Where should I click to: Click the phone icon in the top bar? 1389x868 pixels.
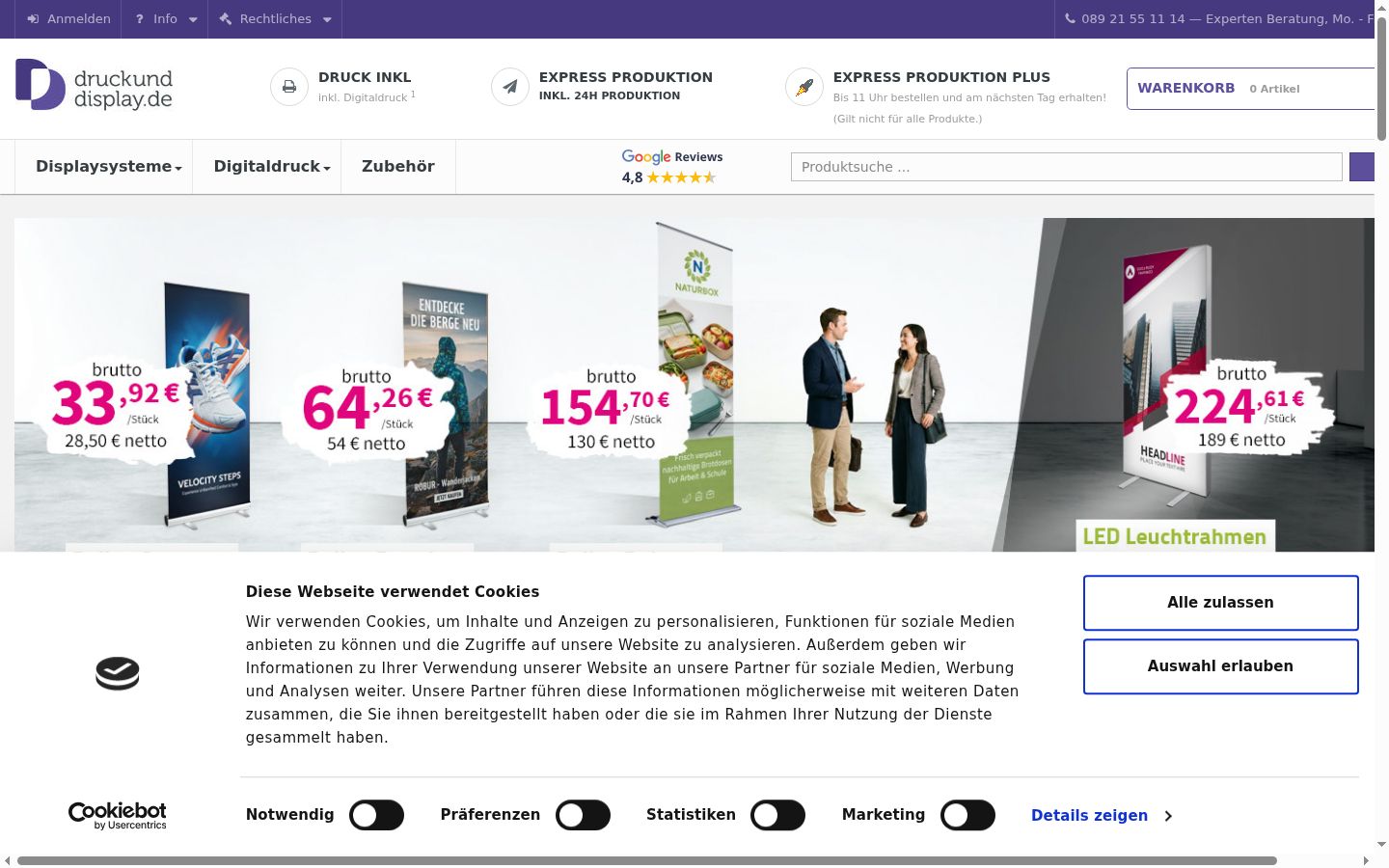[1070, 19]
